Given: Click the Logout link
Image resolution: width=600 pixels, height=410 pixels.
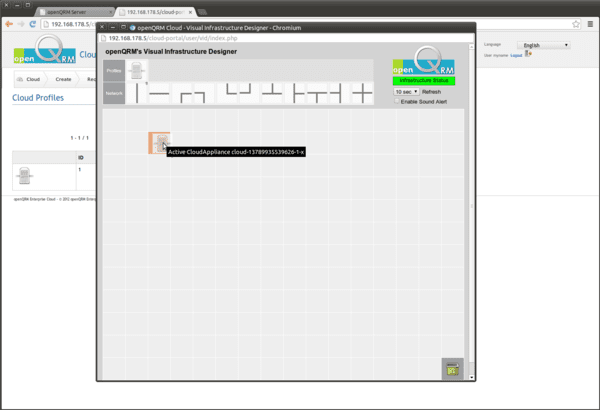Looking at the screenshot, I should 516,56.
